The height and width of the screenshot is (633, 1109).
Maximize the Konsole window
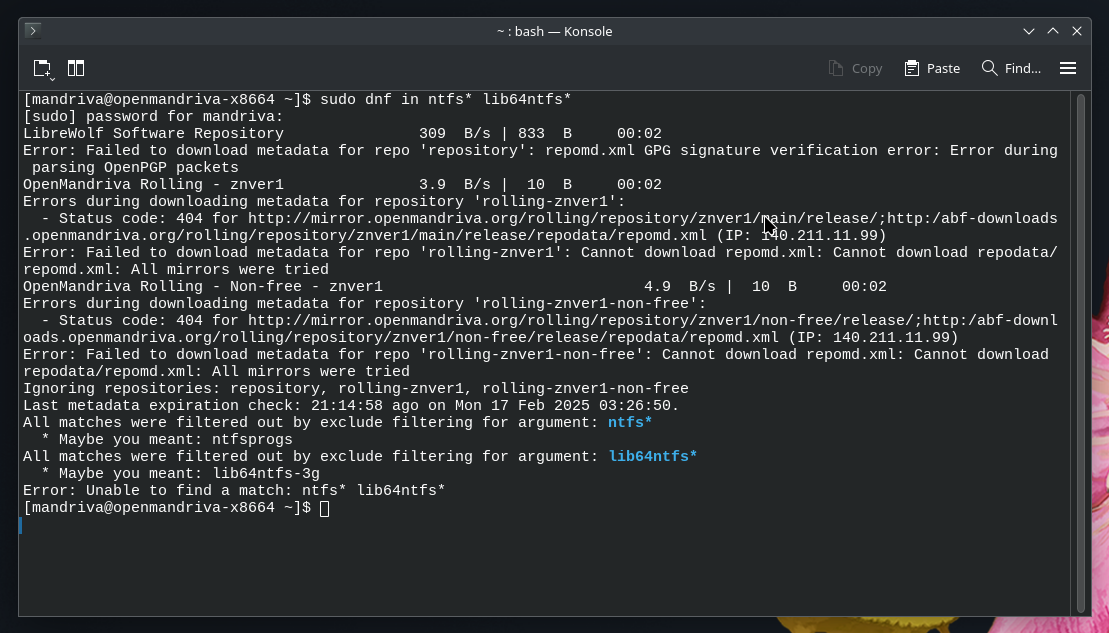[1052, 31]
